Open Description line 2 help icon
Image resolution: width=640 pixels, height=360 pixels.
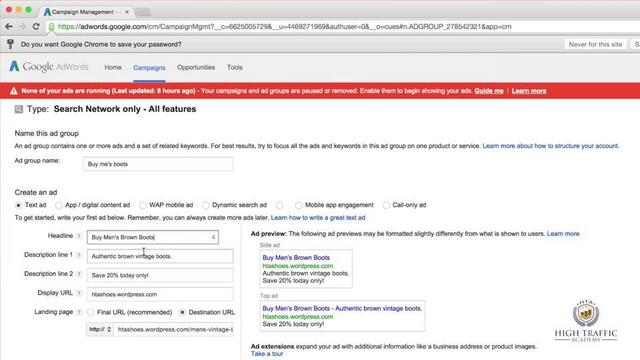coord(79,274)
